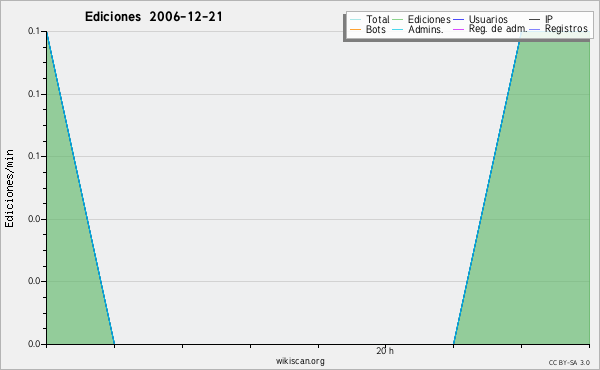Viewport: 600px width, 370px height.
Task: Click the Ediciones/min y-axis label
Action: point(9,188)
